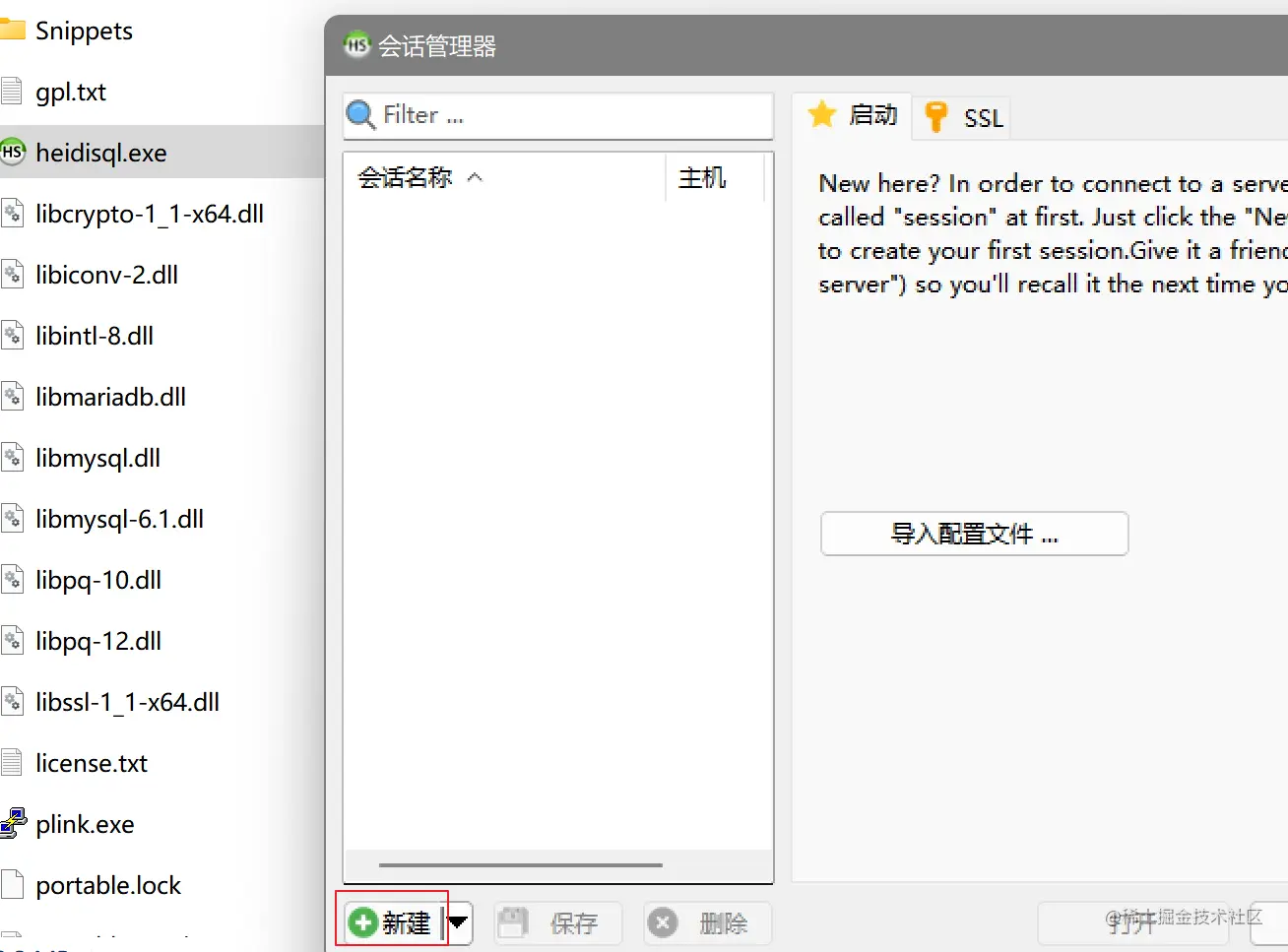Click the gpl.txt document icon

click(12, 92)
